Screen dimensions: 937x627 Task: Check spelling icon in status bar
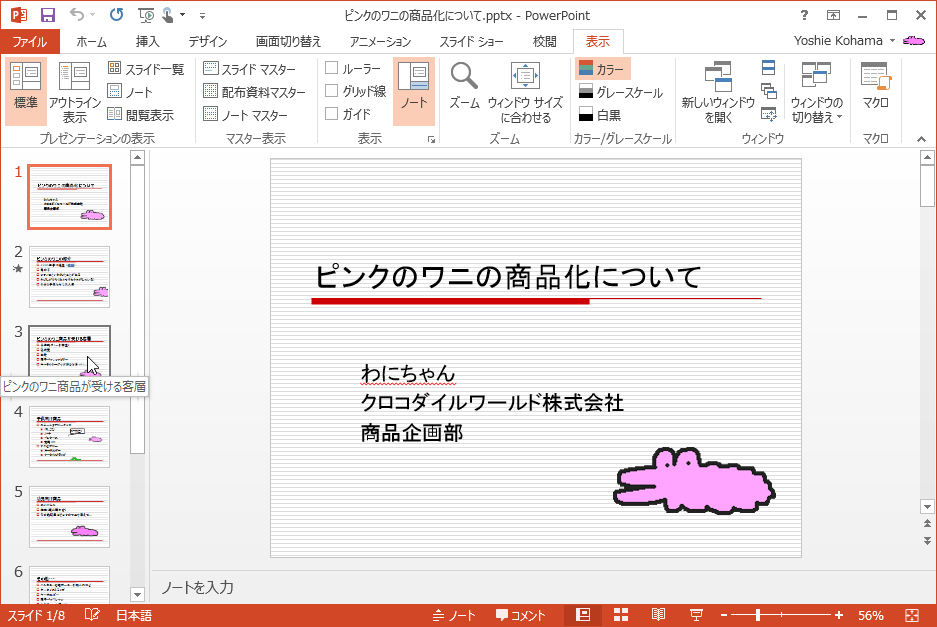[91, 615]
